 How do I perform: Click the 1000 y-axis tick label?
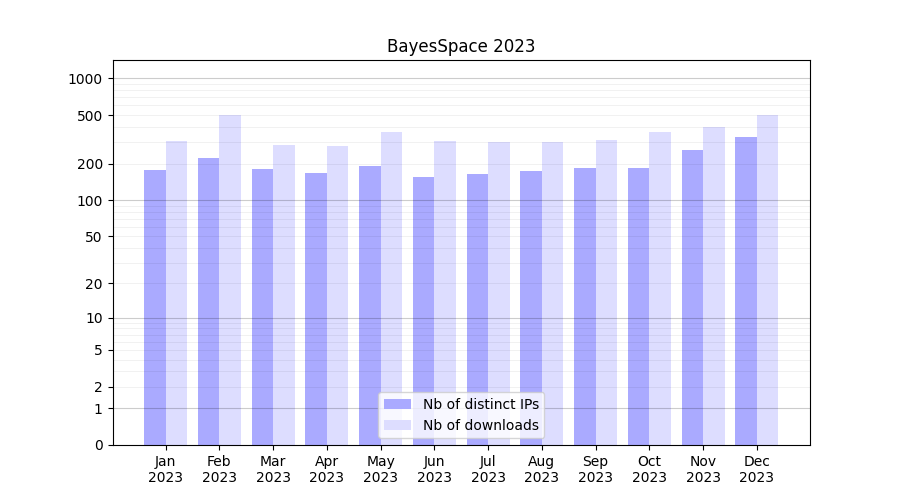click(86, 79)
